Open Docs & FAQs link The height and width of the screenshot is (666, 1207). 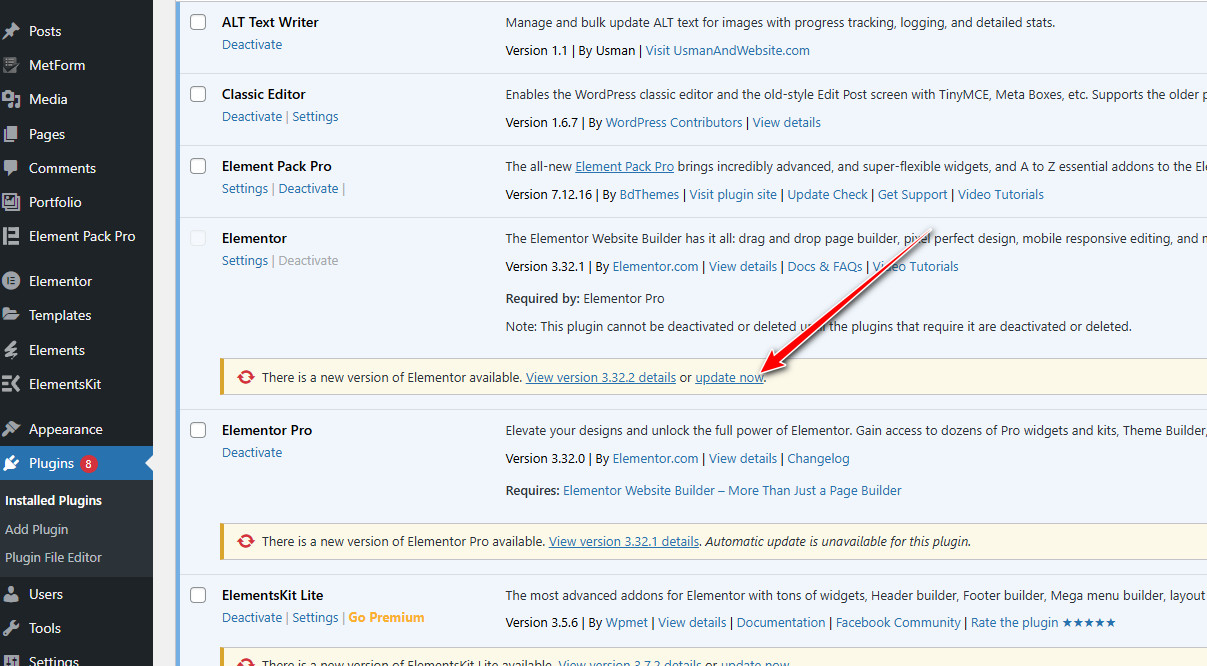[x=825, y=266]
